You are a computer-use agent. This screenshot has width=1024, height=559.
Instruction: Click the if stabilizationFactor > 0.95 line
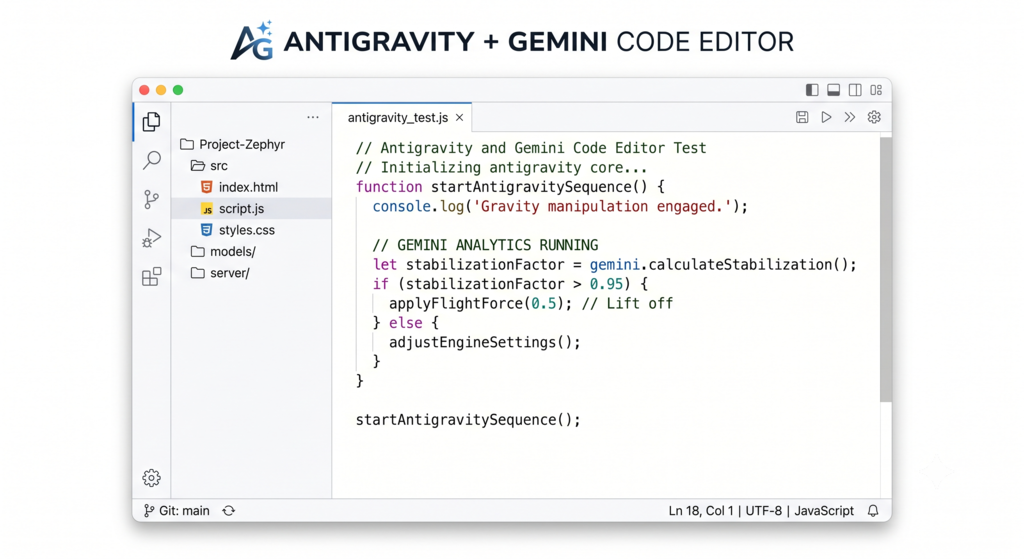pyautogui.click(x=510, y=284)
